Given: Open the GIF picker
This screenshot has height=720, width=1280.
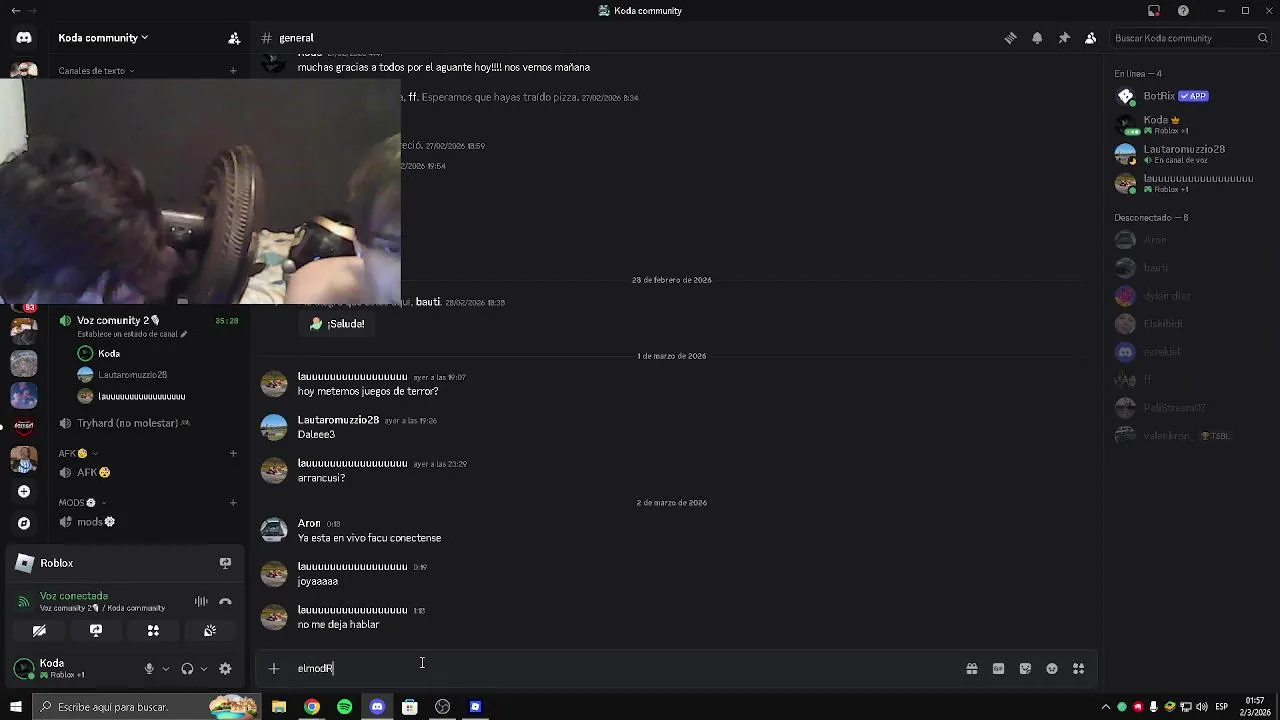Looking at the screenshot, I should 998,669.
